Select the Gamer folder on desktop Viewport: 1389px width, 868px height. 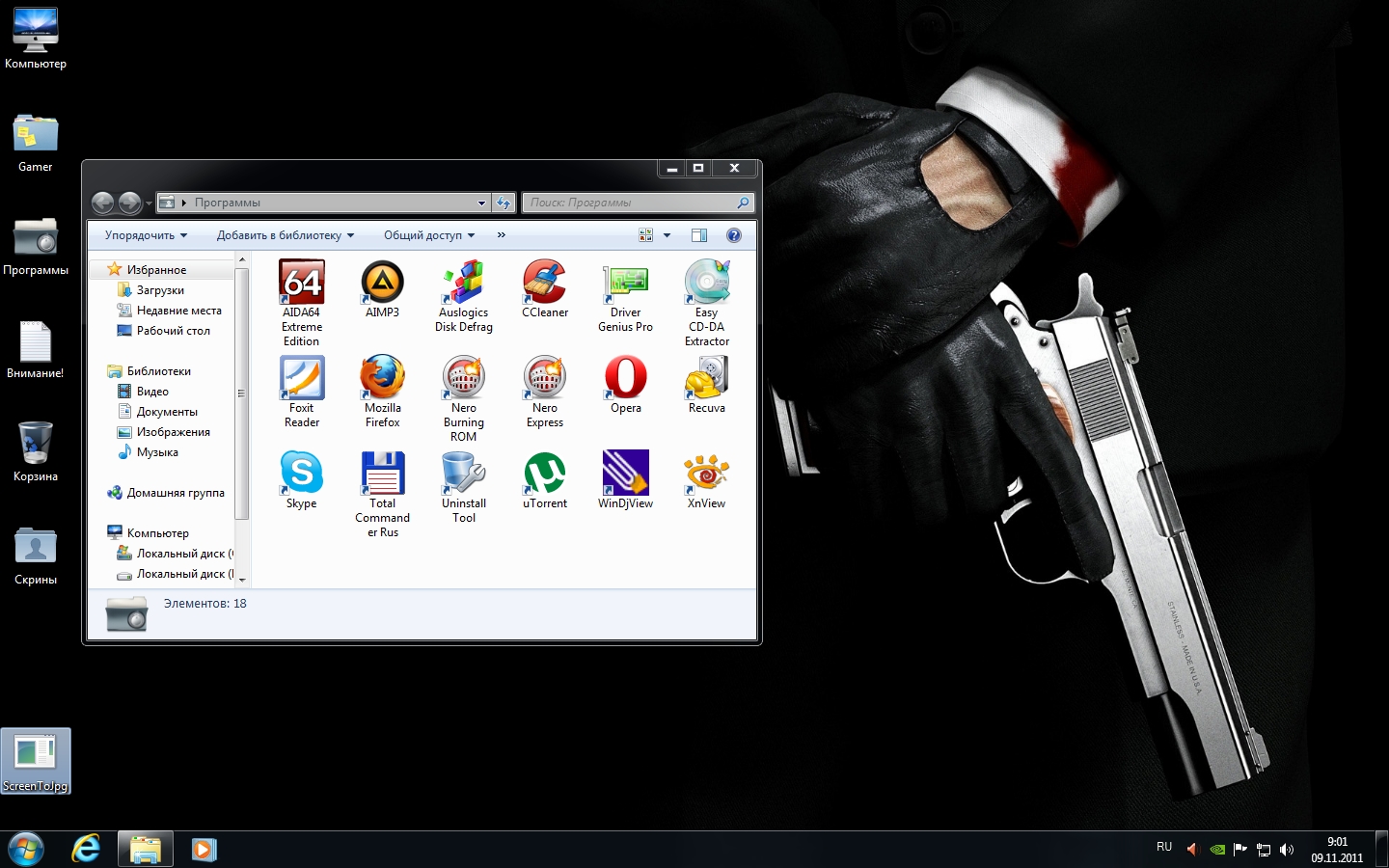(36, 142)
